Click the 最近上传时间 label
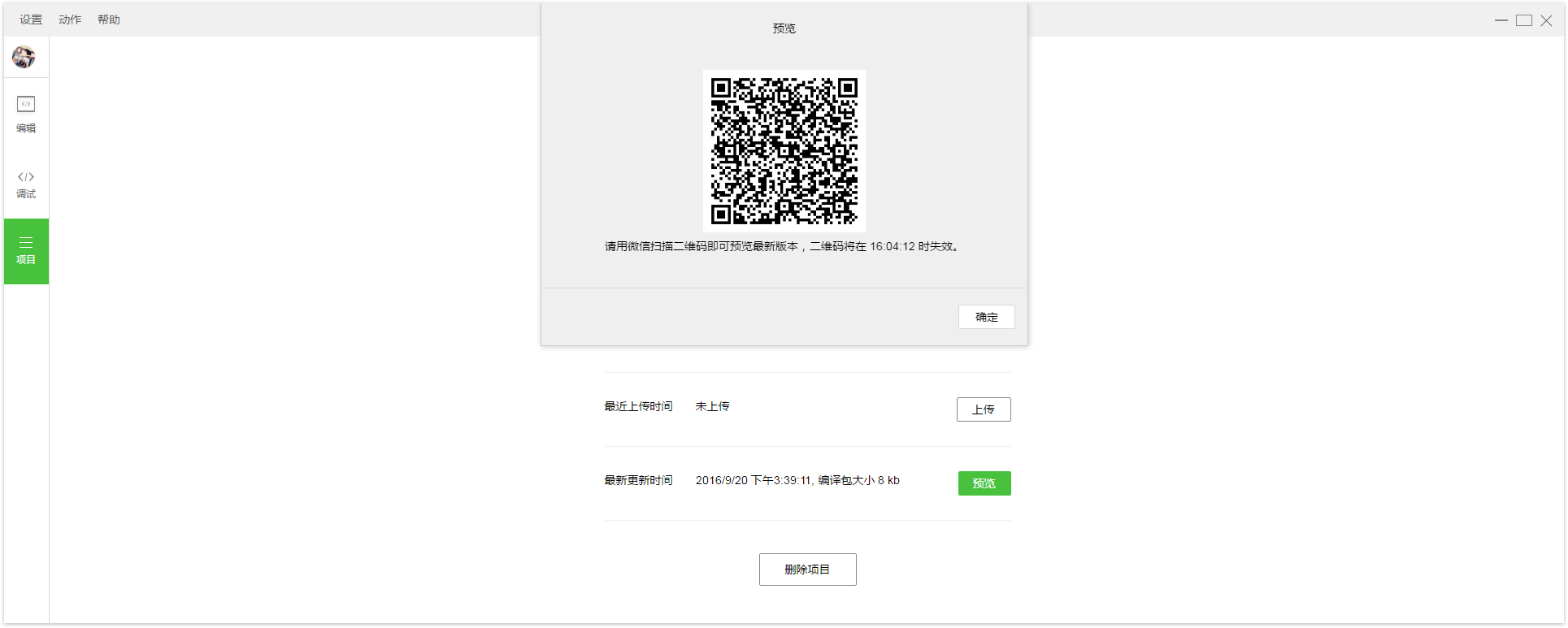Viewport: 1568px width, 628px height. click(x=638, y=406)
